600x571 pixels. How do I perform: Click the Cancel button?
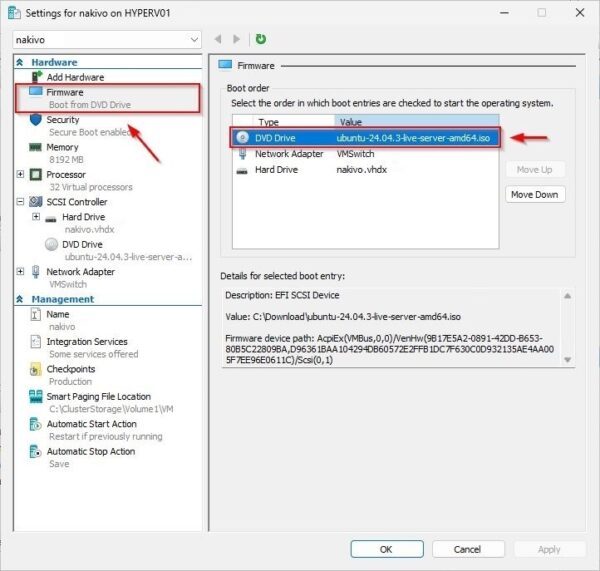(468, 549)
